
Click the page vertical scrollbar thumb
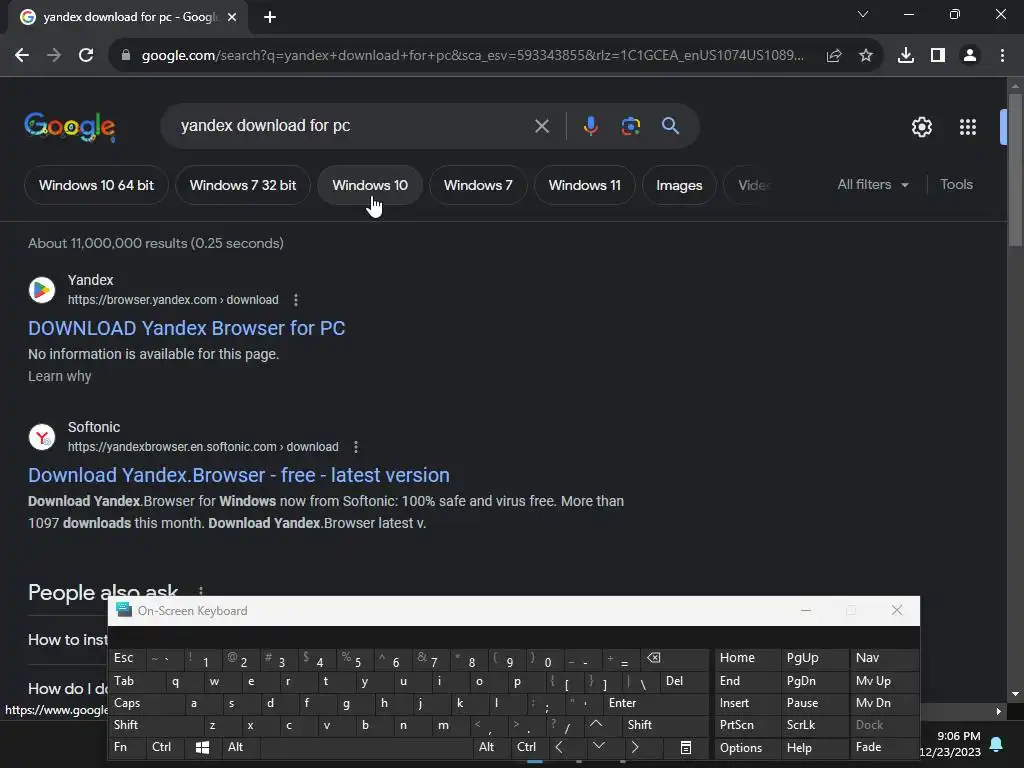tap(1015, 170)
